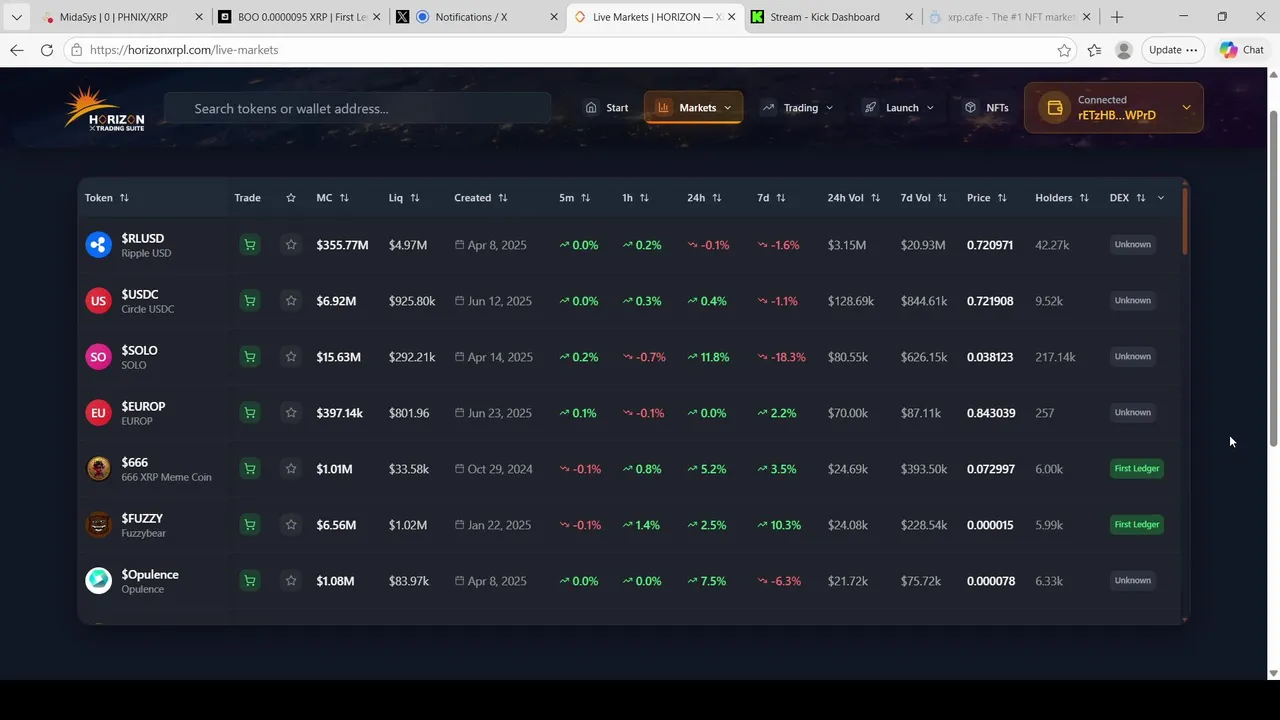Click the browser Update button

[x=1174, y=50]
